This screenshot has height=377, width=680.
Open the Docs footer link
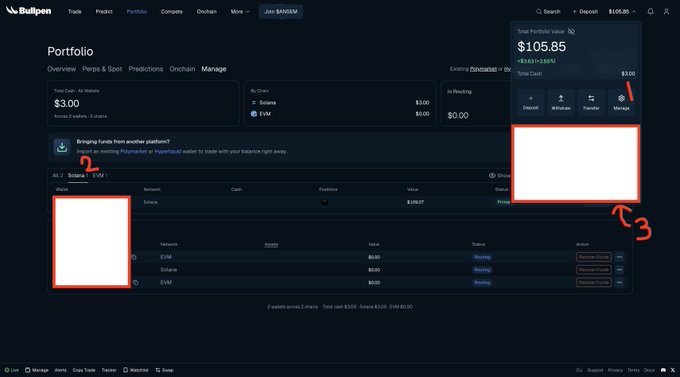(x=649, y=370)
